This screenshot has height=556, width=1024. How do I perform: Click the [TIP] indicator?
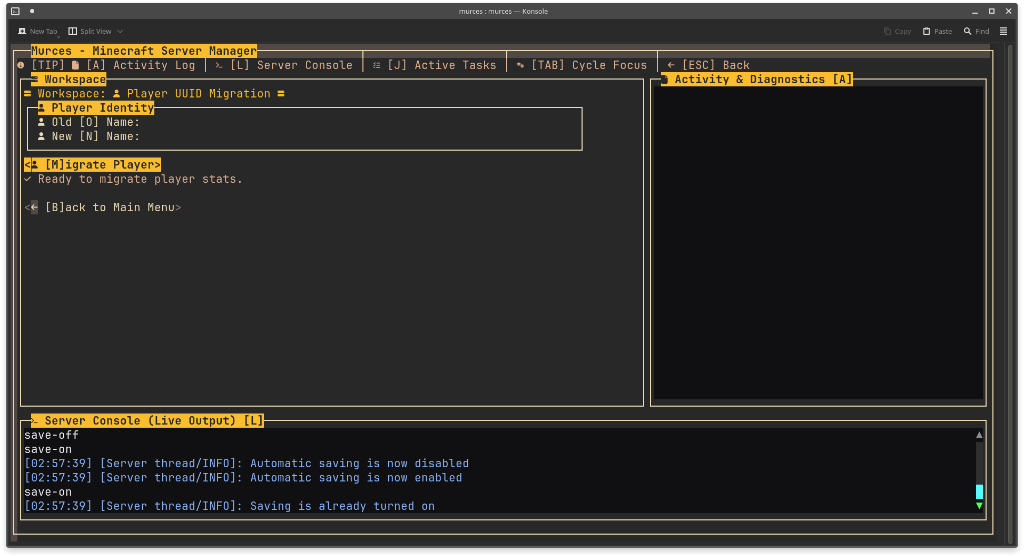point(48,65)
